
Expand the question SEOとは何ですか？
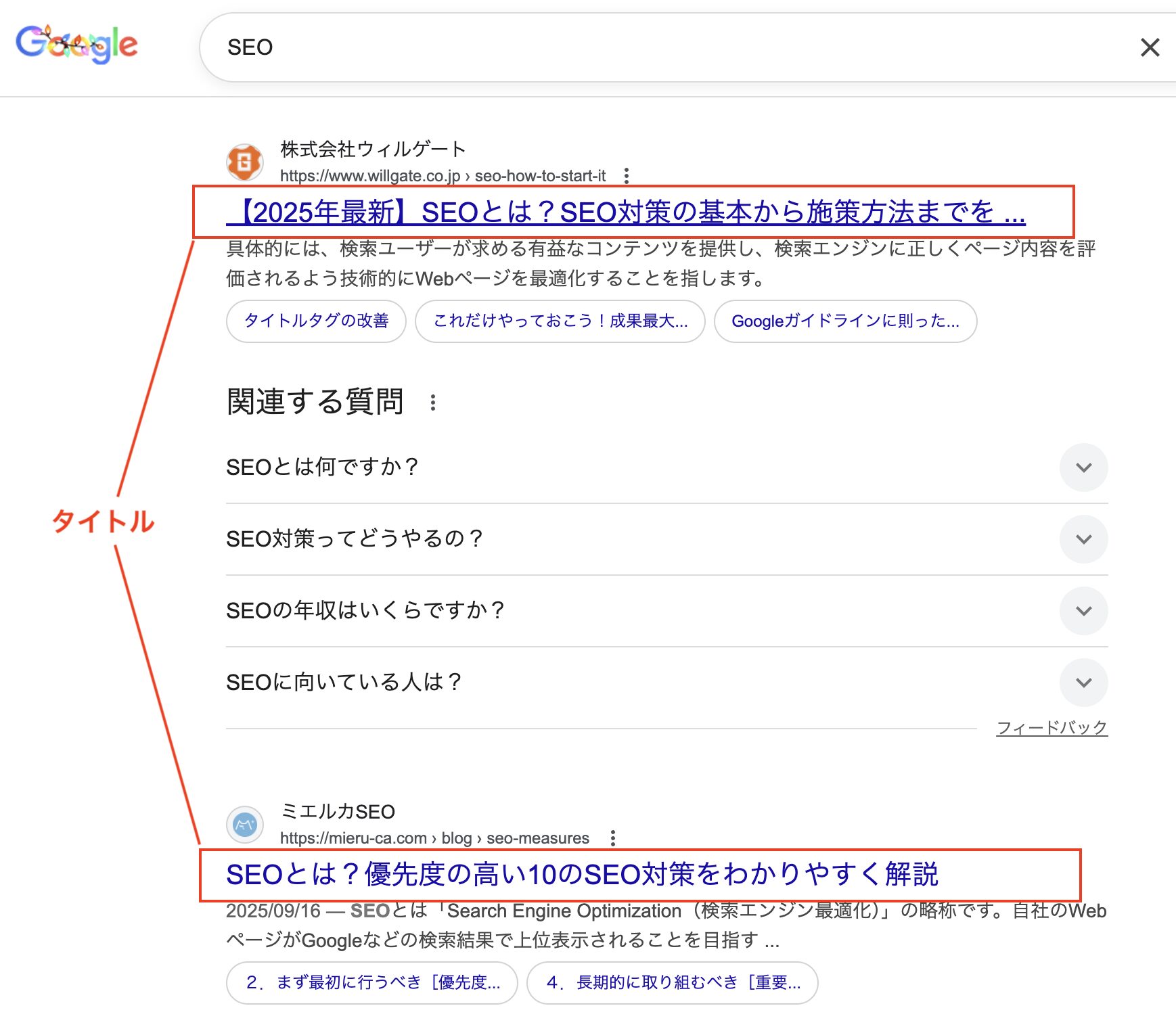click(x=1083, y=467)
